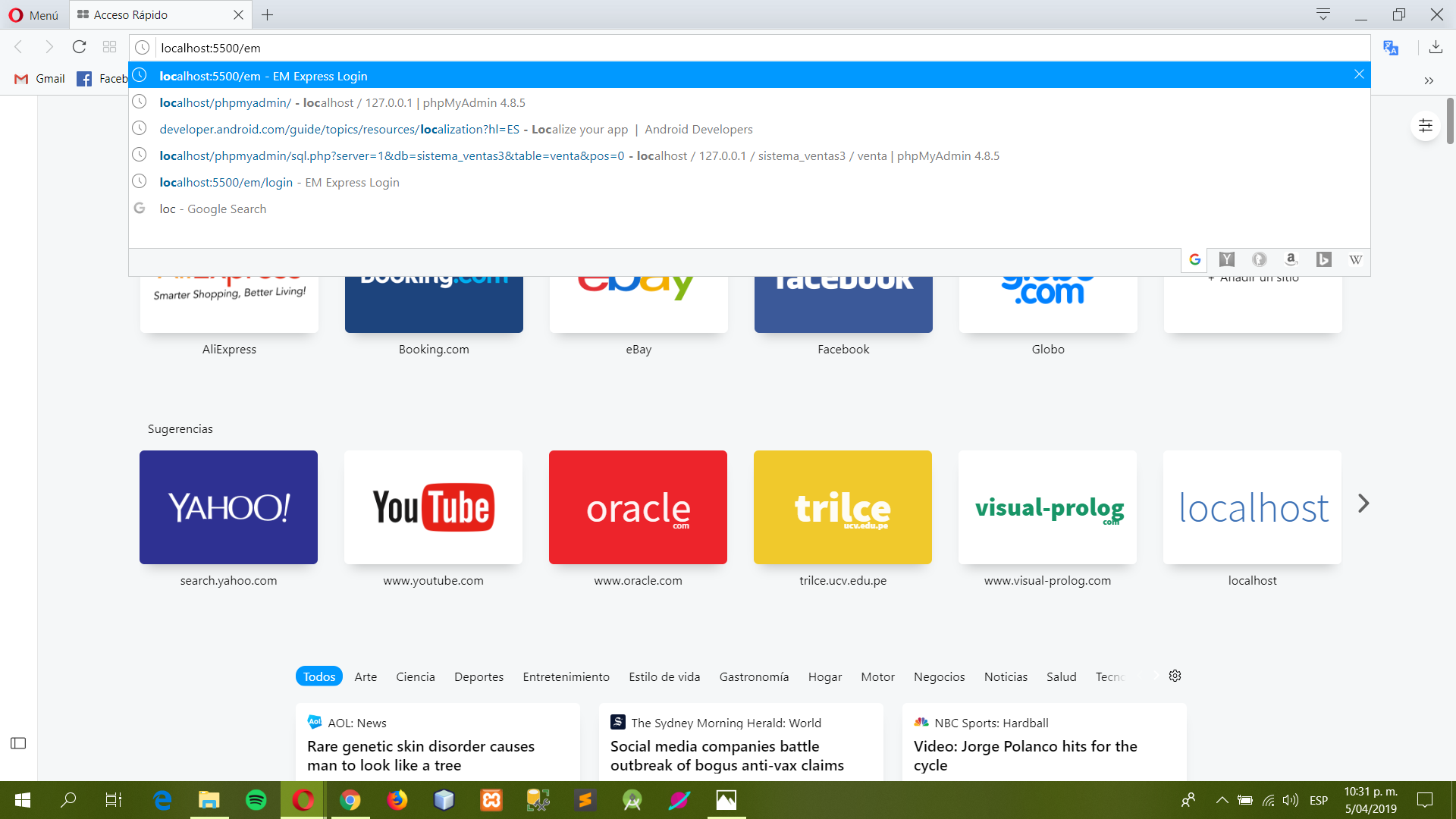Open the Opera Menú button
The height and width of the screenshot is (819, 1456).
(33, 14)
